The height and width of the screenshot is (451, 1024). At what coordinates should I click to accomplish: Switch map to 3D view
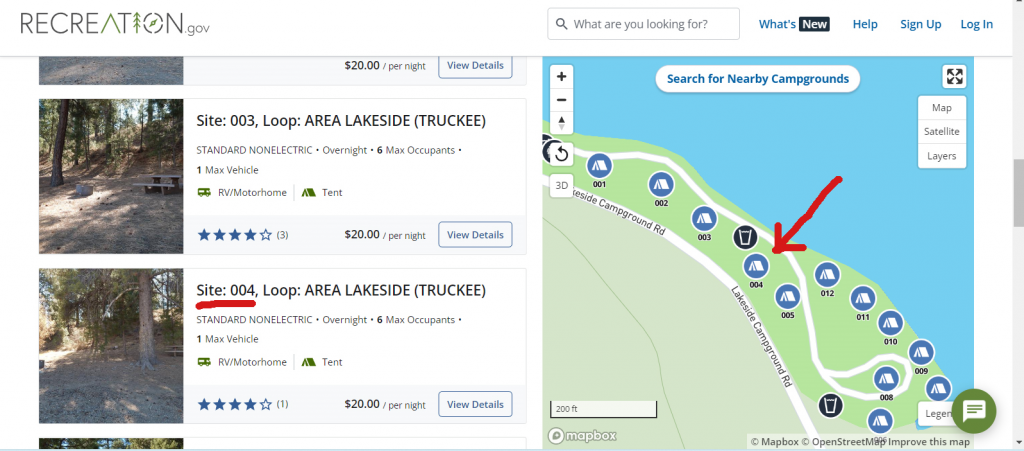point(562,185)
